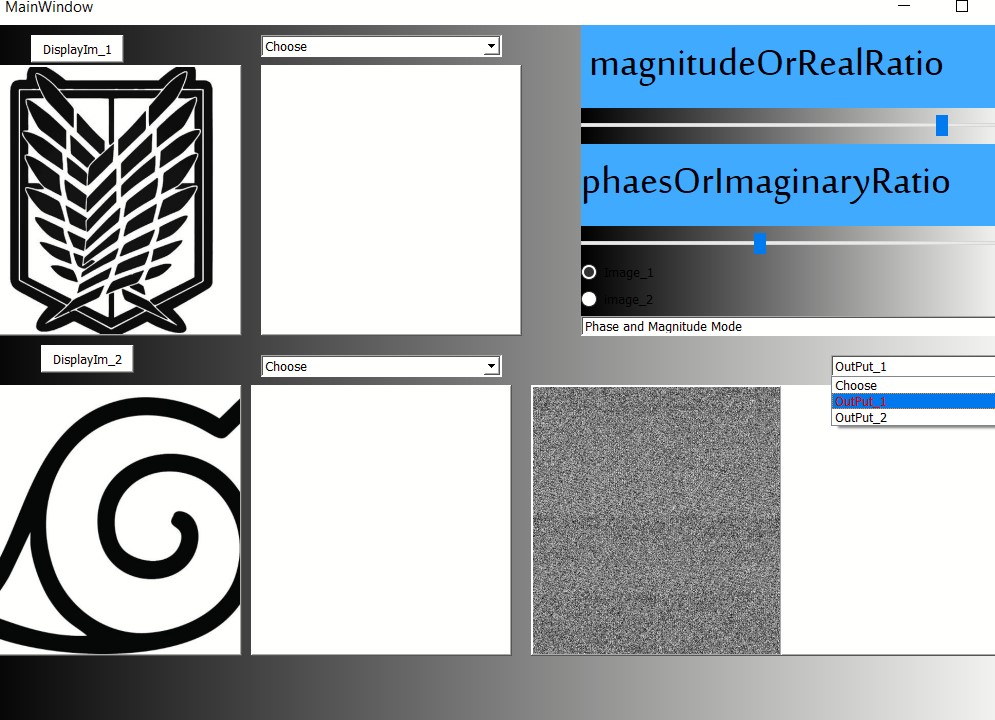Click the magnitudeOrRealRatio label
Image resolution: width=995 pixels, height=720 pixels.
click(x=787, y=67)
